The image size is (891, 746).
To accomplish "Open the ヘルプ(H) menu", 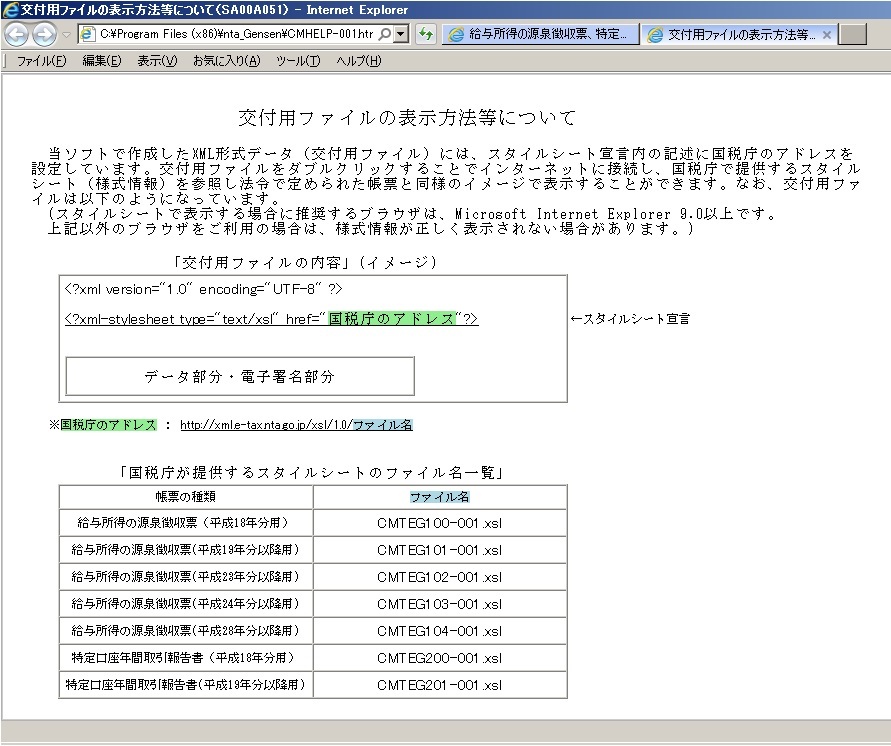I will coord(359,61).
